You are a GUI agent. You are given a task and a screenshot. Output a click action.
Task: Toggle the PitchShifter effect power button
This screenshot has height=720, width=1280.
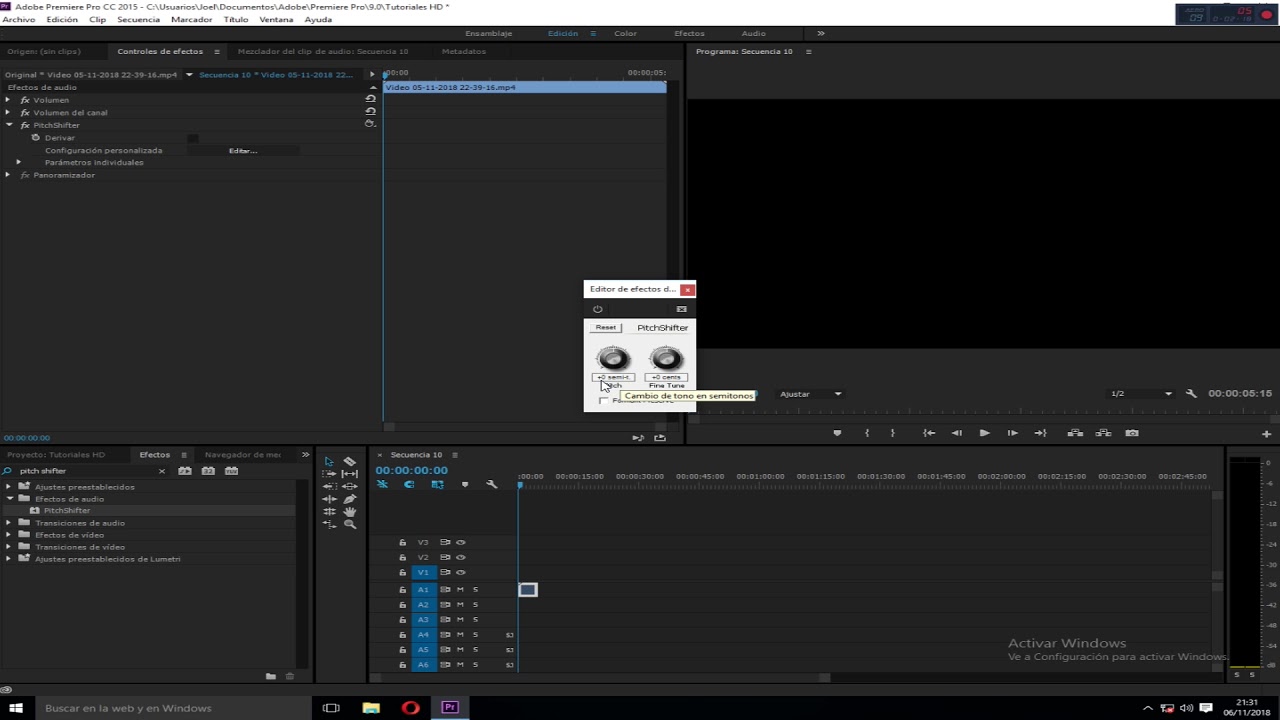click(597, 309)
